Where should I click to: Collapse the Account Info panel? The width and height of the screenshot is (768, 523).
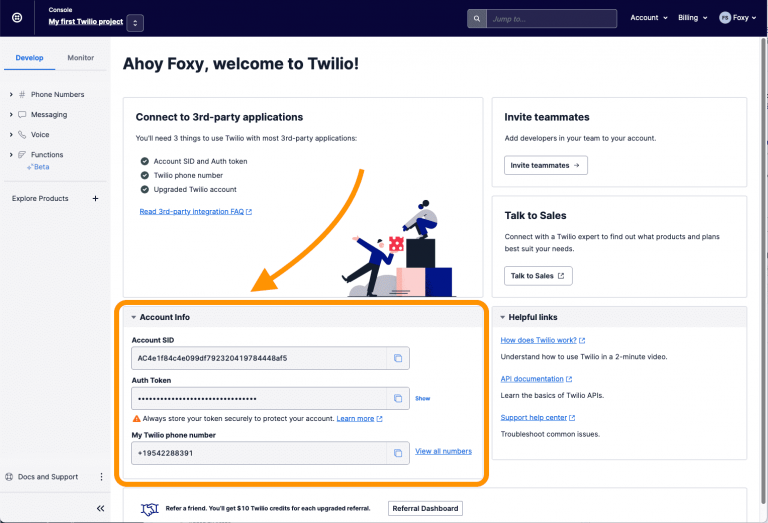coord(133,317)
